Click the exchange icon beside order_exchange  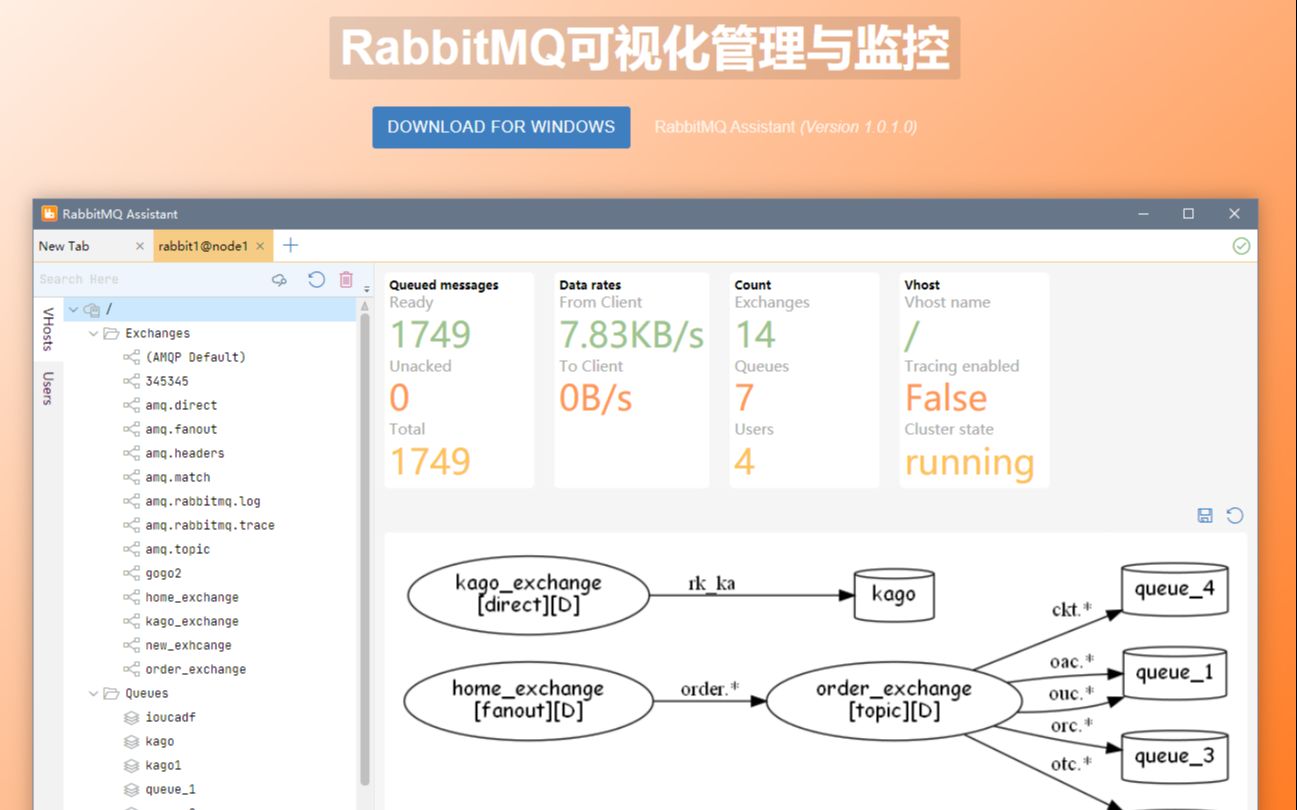pyautogui.click(x=131, y=669)
